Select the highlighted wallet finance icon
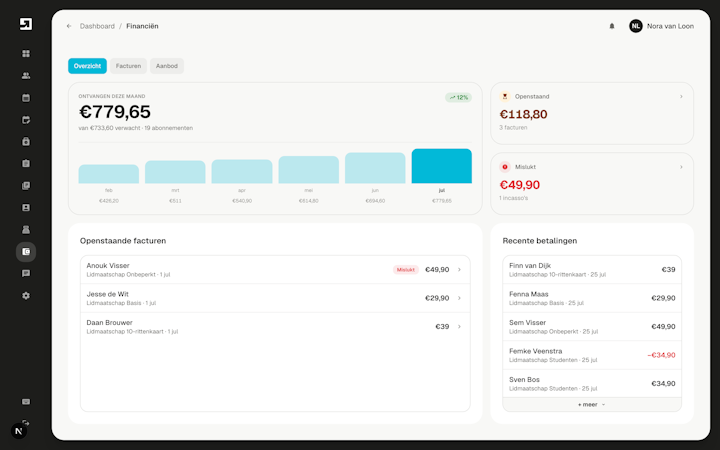This screenshot has height=450, width=720. click(26, 252)
